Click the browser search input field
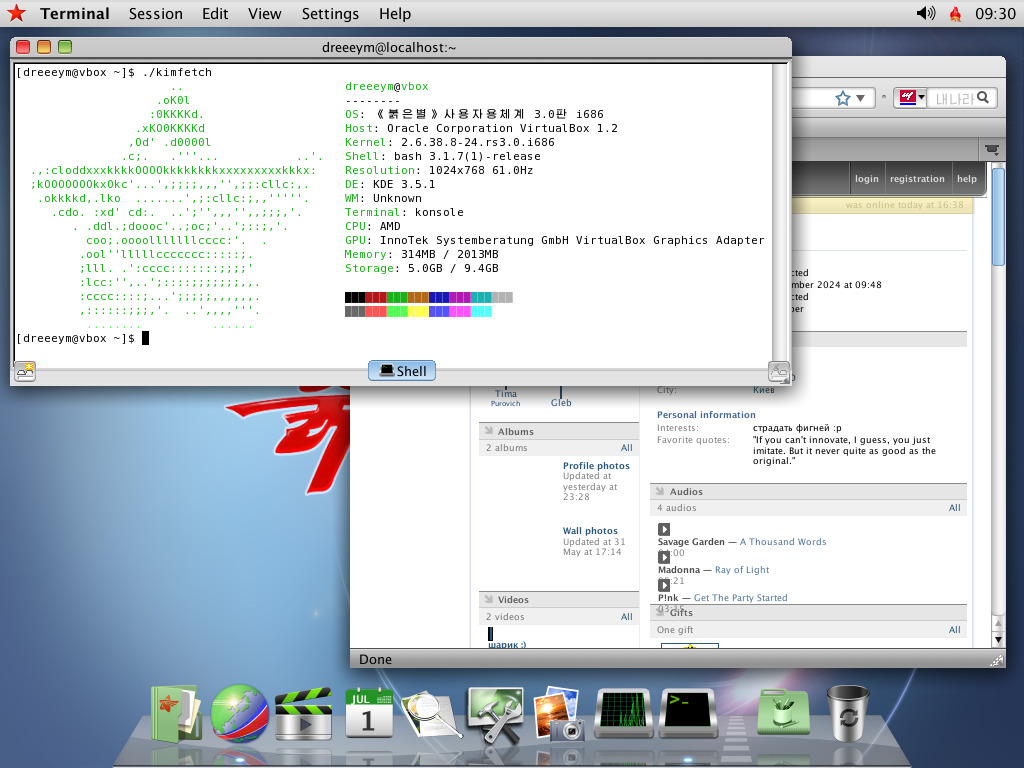This screenshot has width=1024, height=768. point(953,98)
